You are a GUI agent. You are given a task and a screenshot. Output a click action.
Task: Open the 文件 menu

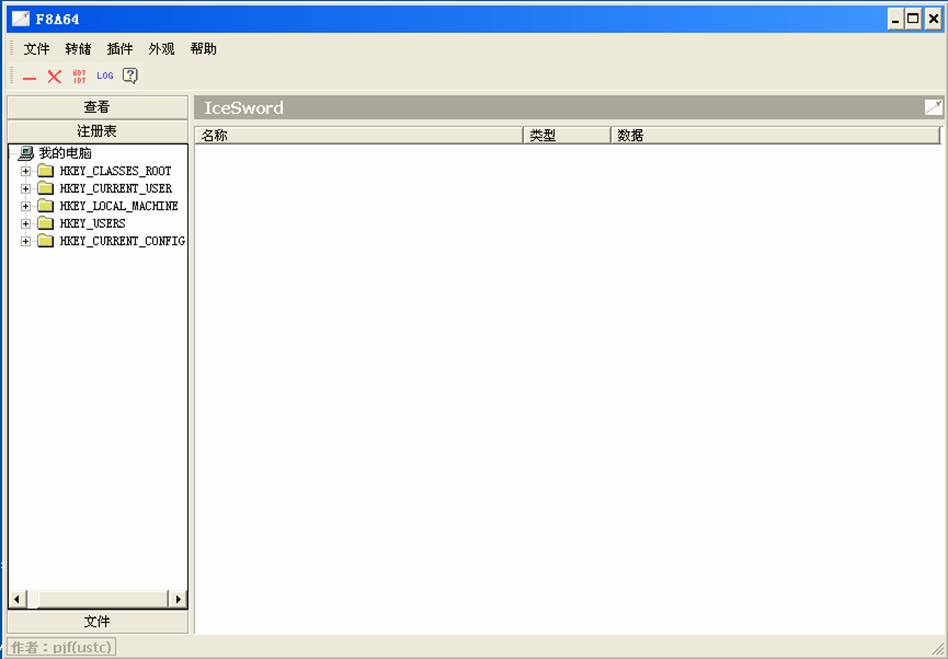pyautogui.click(x=36, y=49)
